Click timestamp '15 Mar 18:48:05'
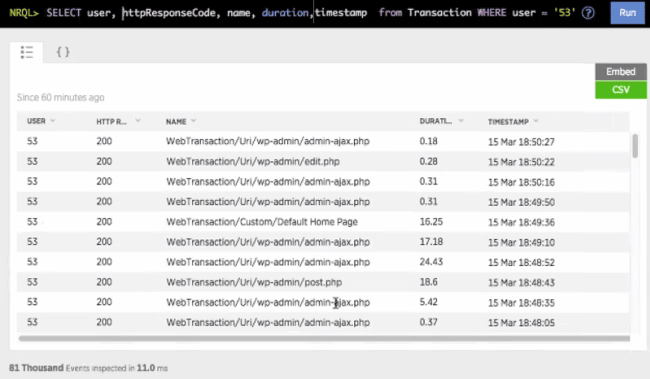Viewport: 650px width, 379px height. [521, 323]
